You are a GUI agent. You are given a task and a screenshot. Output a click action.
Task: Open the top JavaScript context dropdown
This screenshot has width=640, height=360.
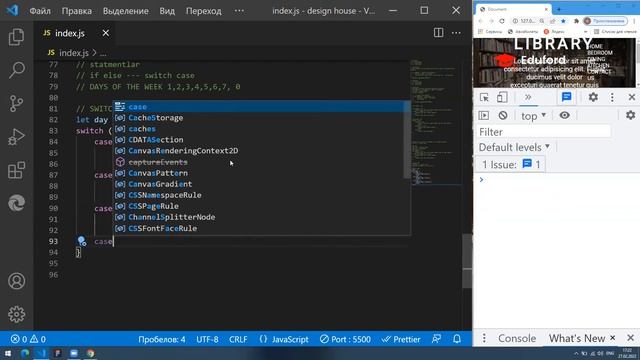click(x=533, y=116)
